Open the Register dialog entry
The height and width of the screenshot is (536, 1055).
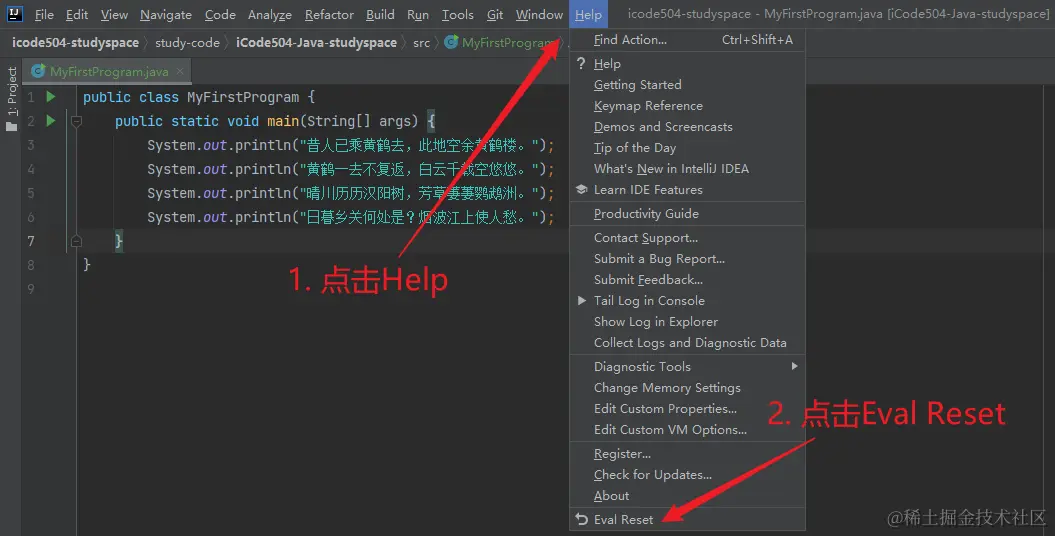pyautogui.click(x=688, y=454)
